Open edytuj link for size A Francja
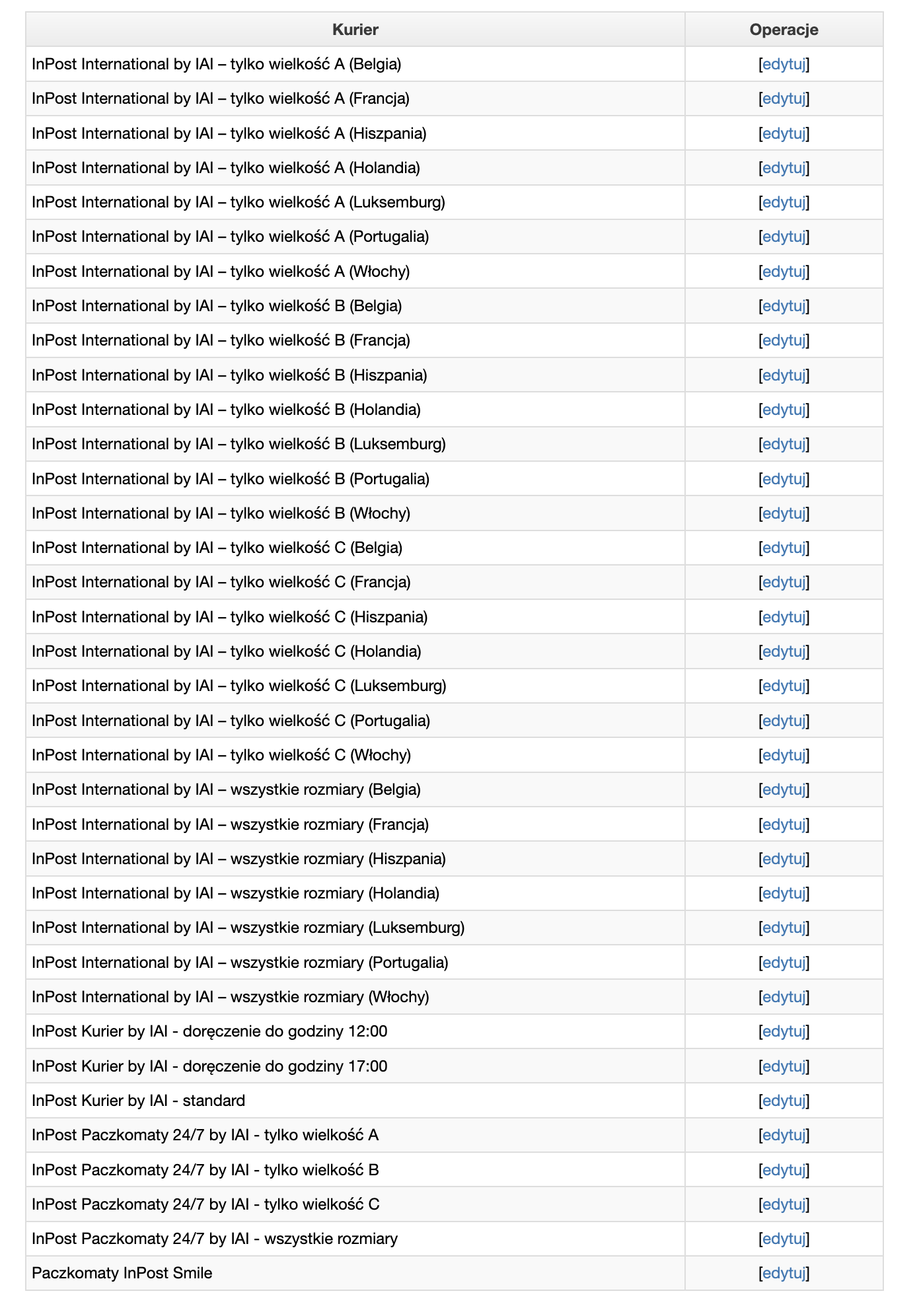917x1316 pixels. 784,98
